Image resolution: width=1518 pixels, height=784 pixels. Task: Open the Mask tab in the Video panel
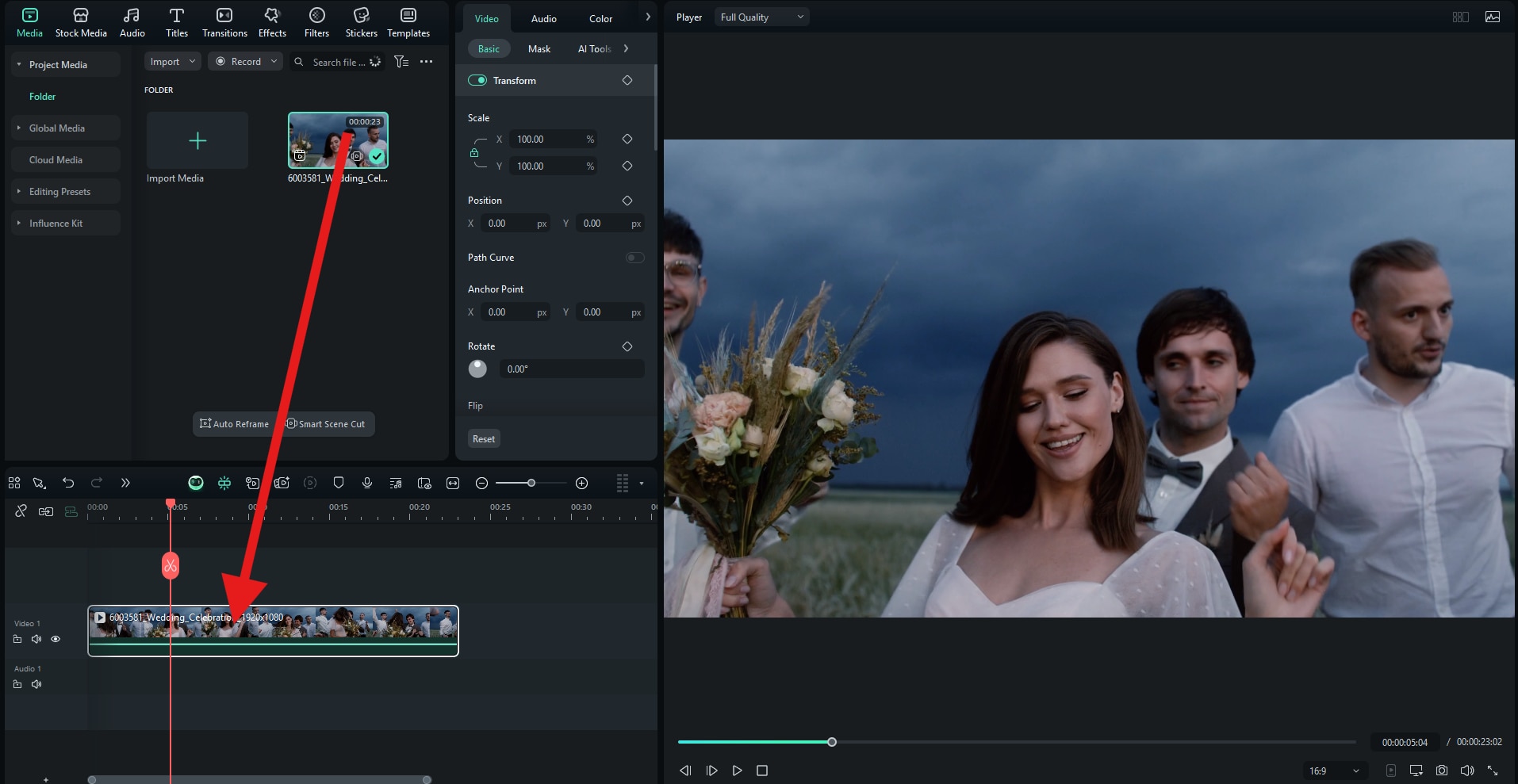coord(538,48)
